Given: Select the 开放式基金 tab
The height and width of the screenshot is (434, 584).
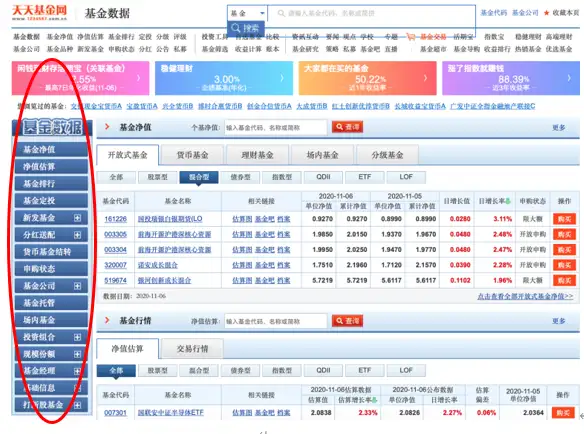Looking at the screenshot, I should pyautogui.click(x=128, y=155).
